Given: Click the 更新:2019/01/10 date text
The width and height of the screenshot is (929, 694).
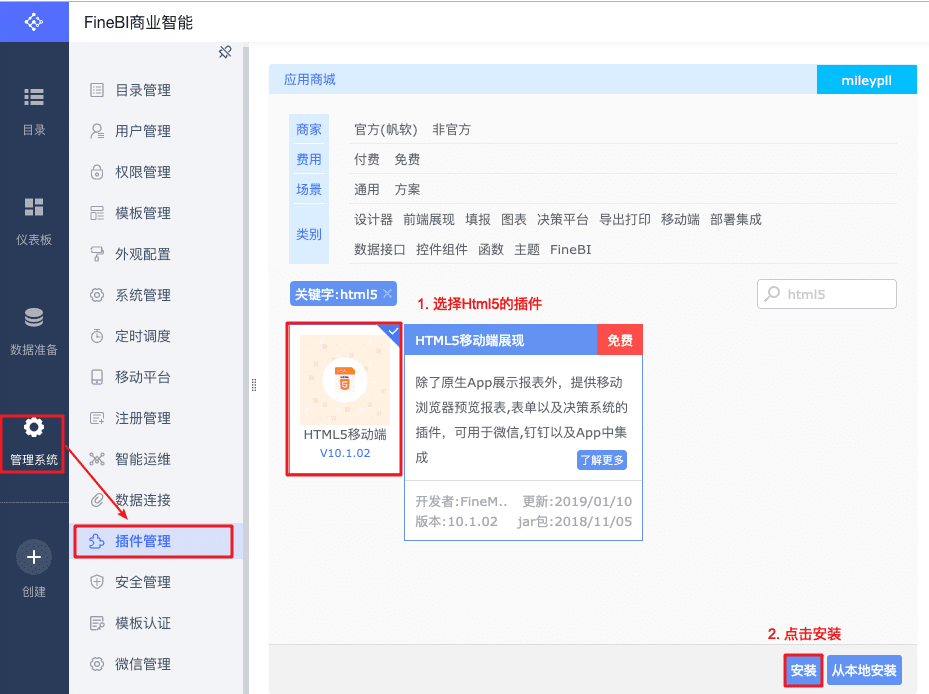Looking at the screenshot, I should point(577,501).
